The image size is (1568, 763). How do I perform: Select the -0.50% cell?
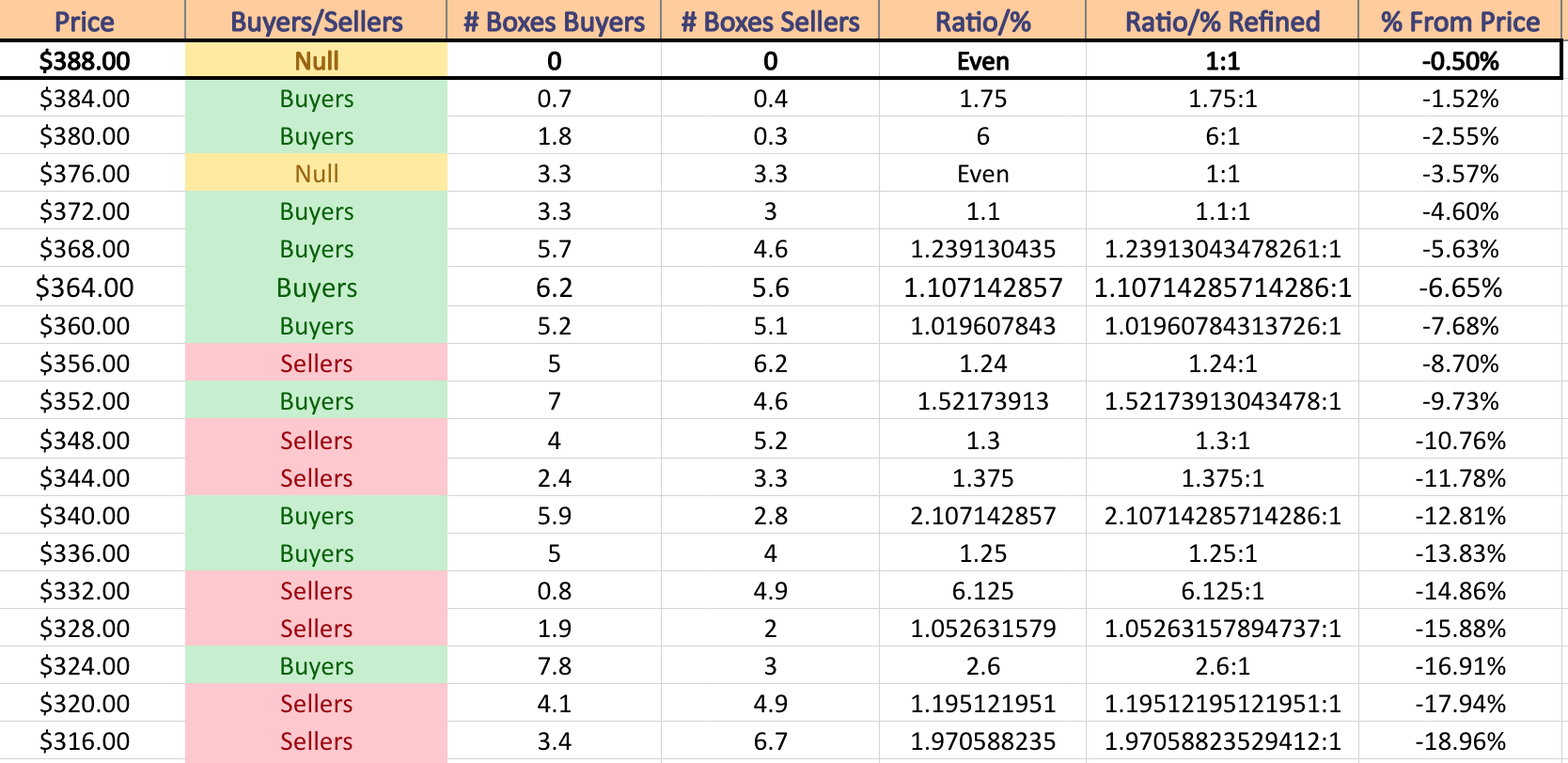point(1460,60)
